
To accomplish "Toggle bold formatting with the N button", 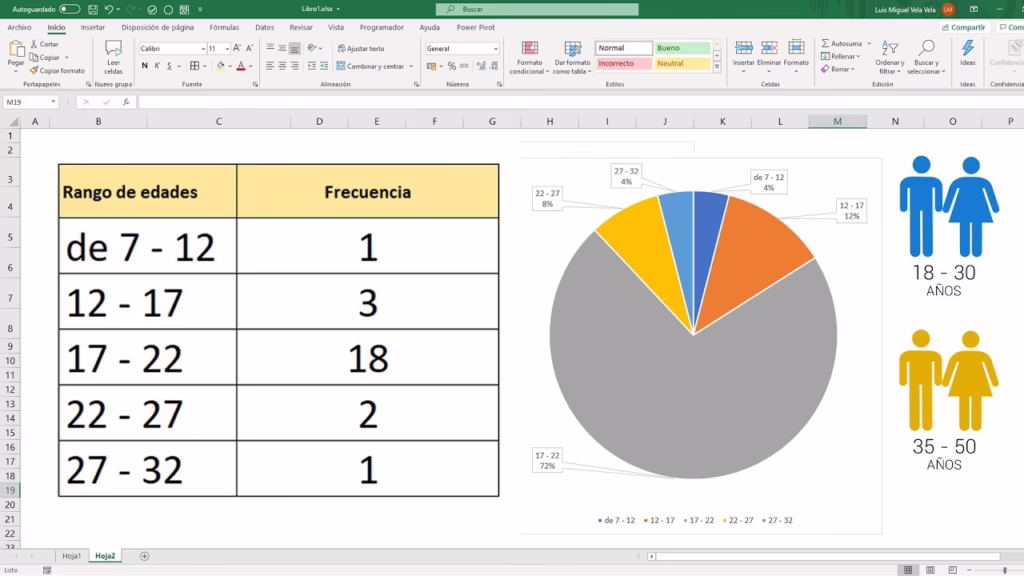I will pos(145,66).
